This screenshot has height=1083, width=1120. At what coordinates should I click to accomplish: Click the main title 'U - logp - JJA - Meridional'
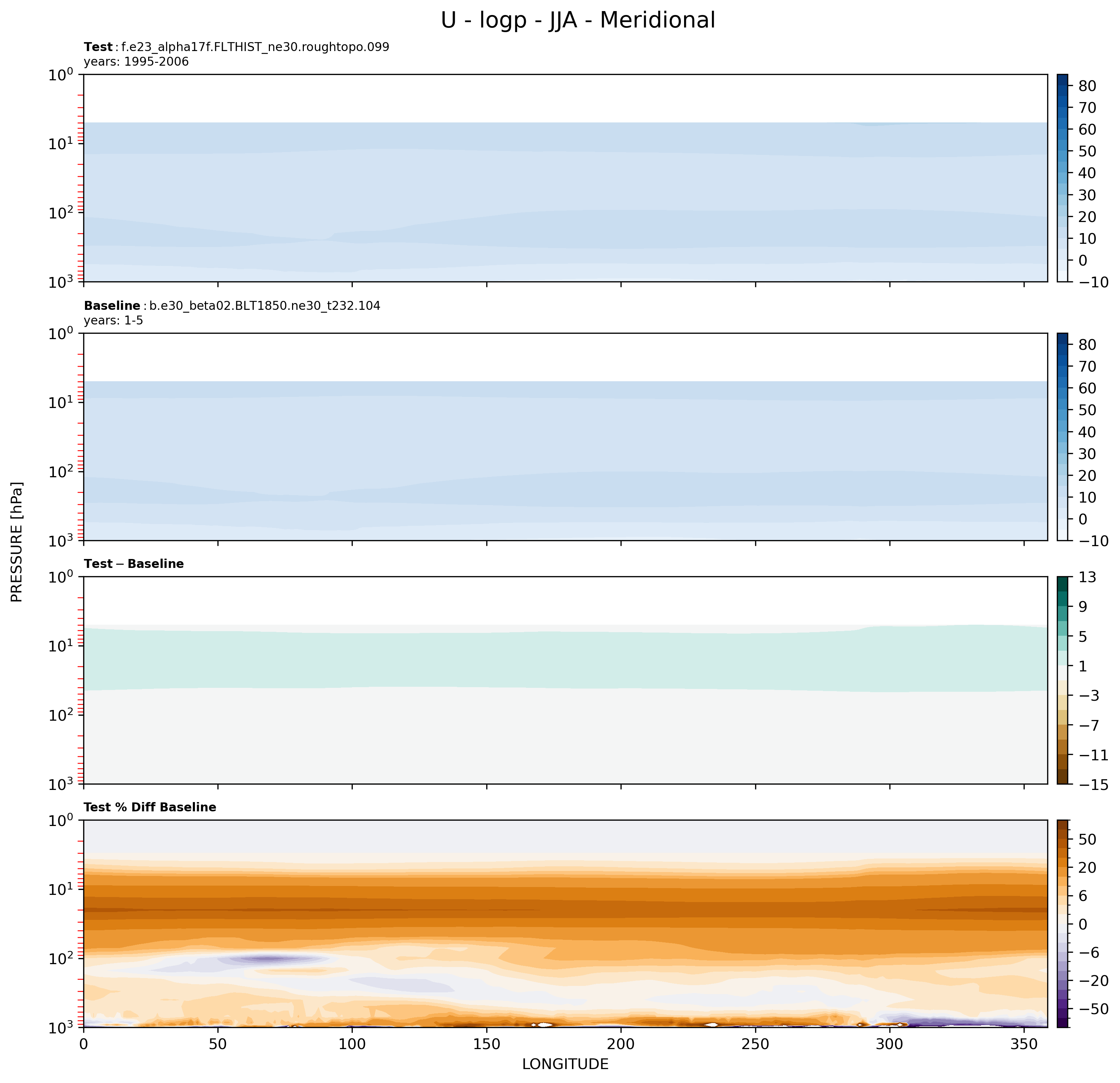pos(578,21)
